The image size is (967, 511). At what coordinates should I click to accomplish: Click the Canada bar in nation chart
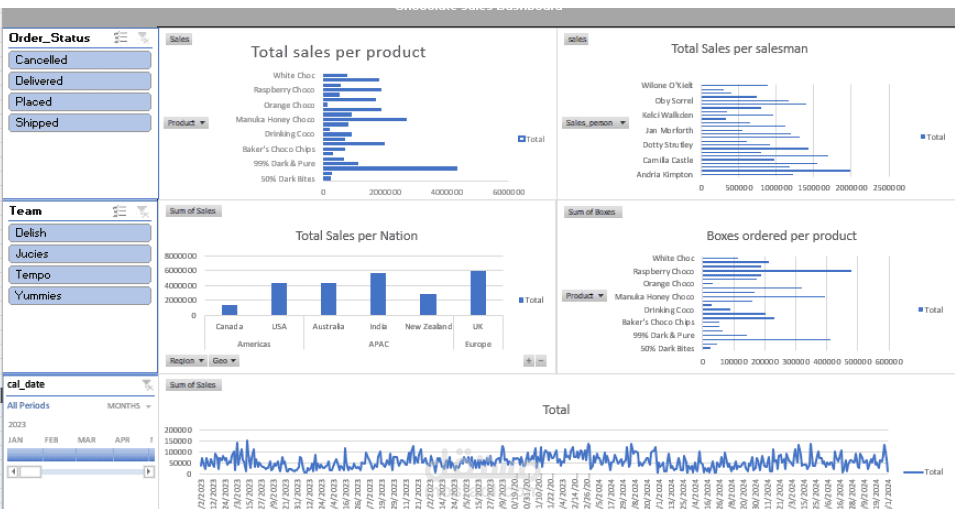click(x=229, y=310)
